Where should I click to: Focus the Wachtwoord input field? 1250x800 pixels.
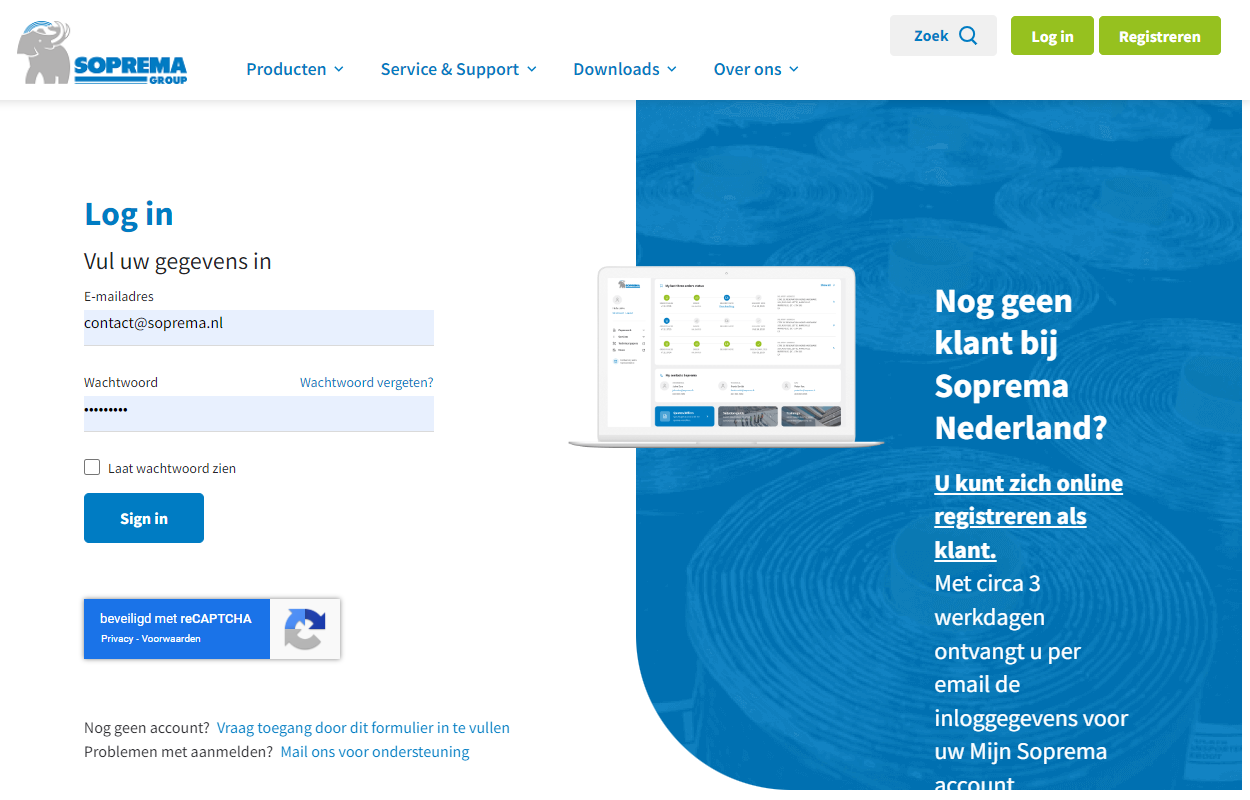coord(259,413)
